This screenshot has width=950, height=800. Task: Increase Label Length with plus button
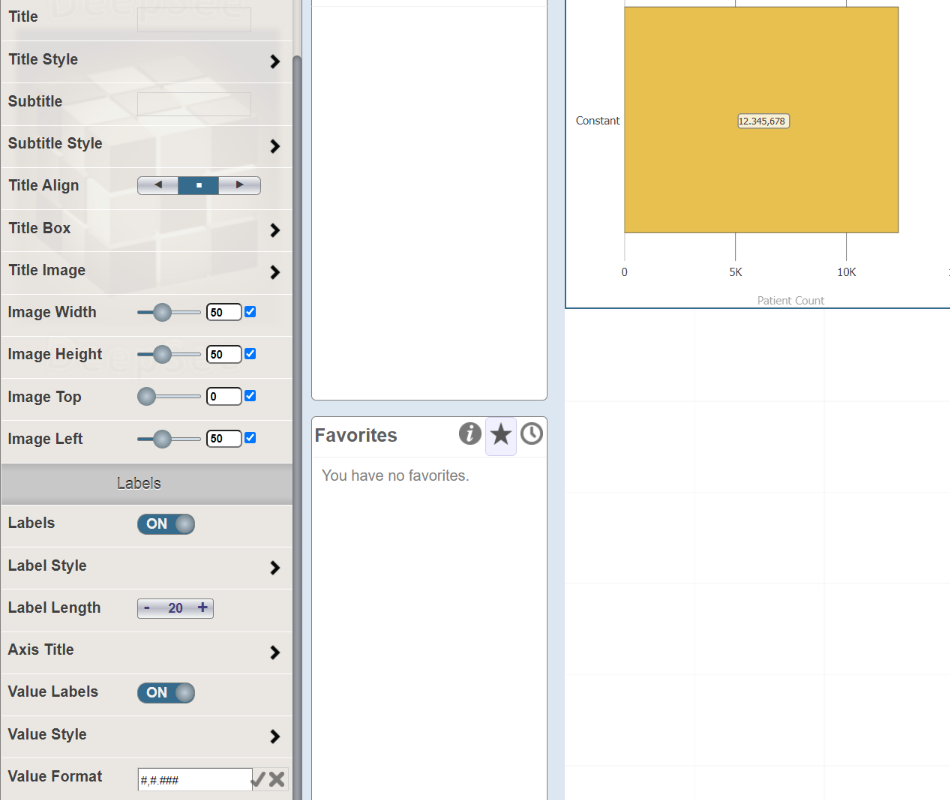(203, 607)
